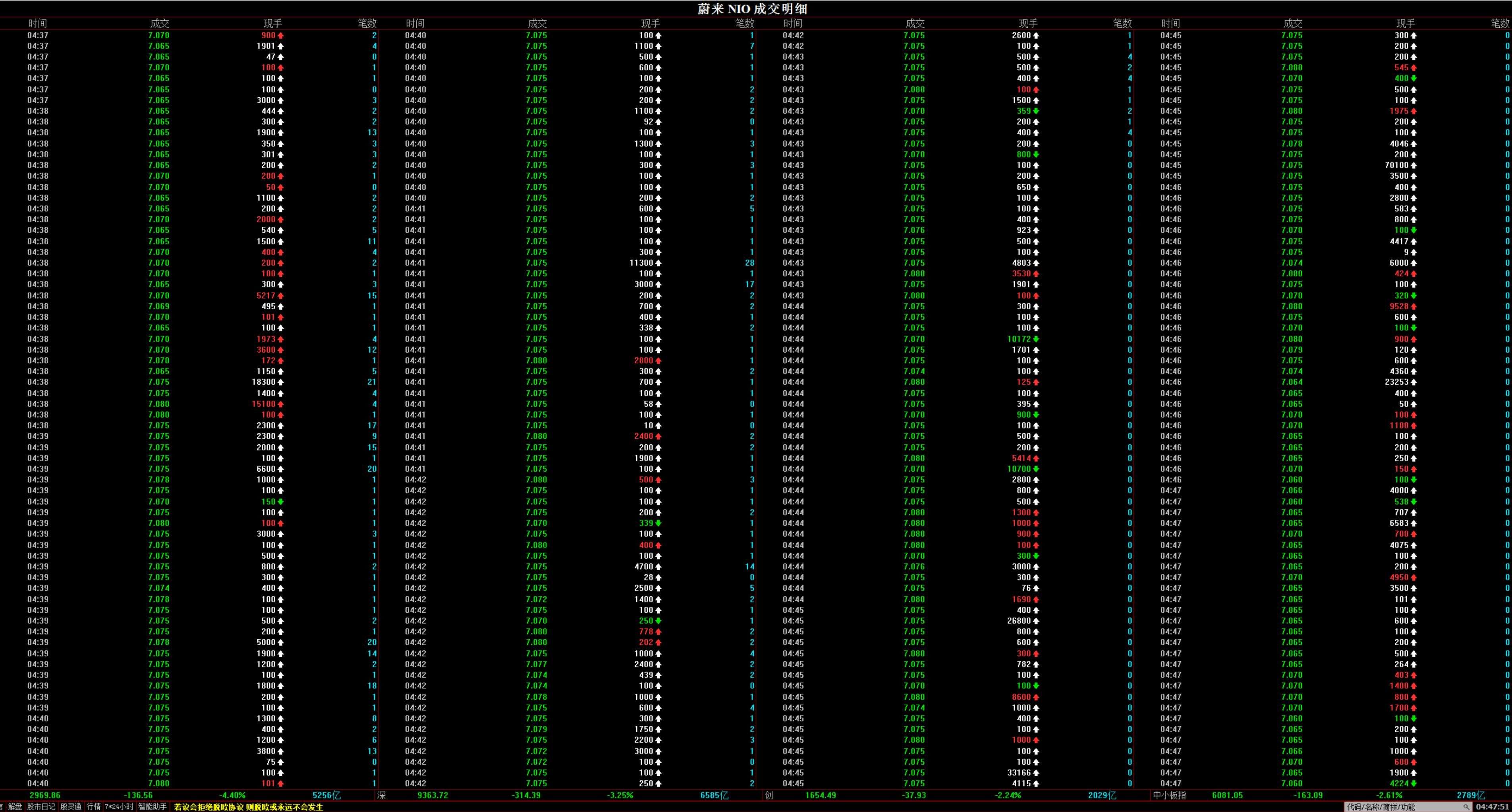
Task: Click the 782 volume cell
Action: 1028,664
